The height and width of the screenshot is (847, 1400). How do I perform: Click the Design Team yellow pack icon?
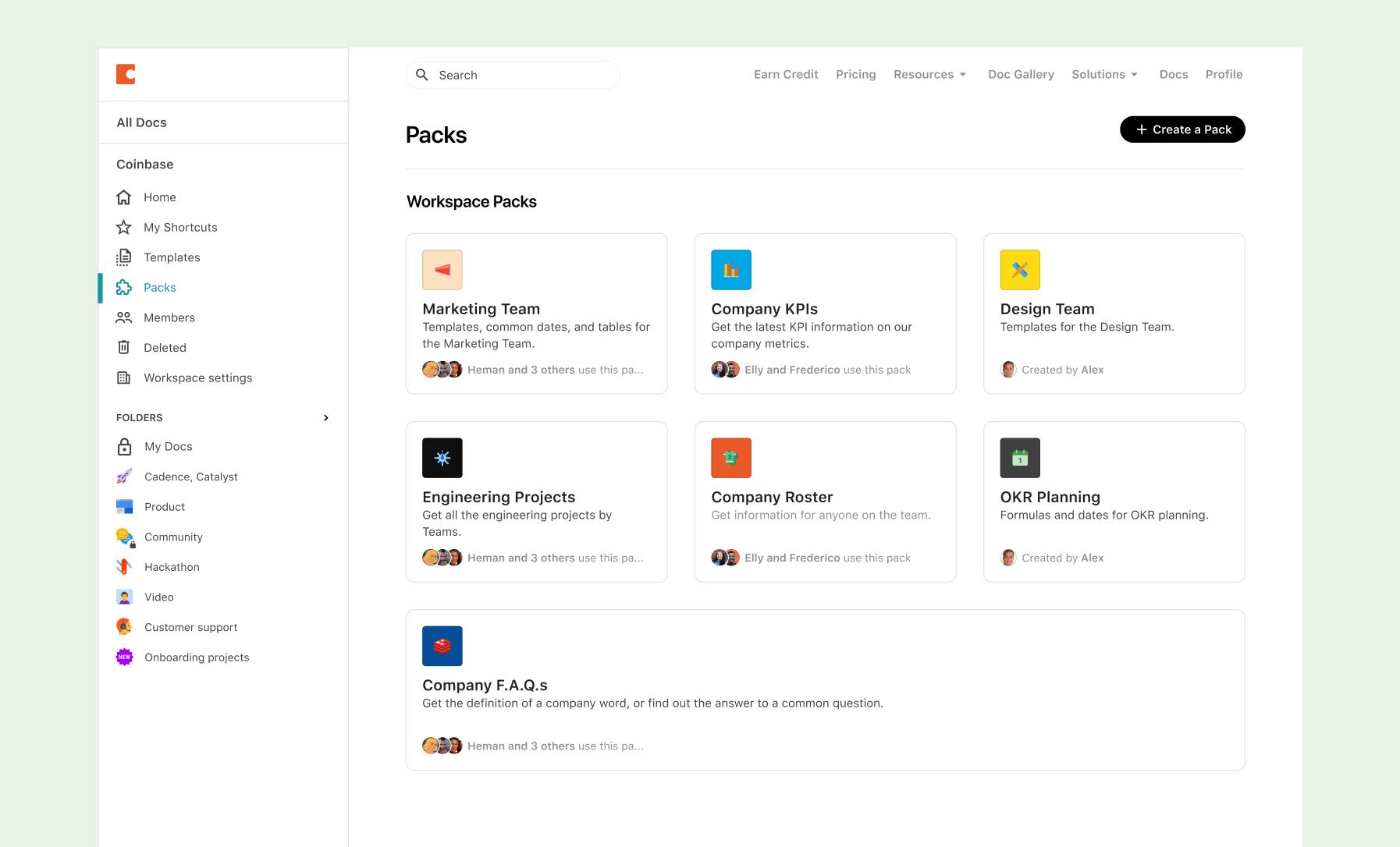1020,270
